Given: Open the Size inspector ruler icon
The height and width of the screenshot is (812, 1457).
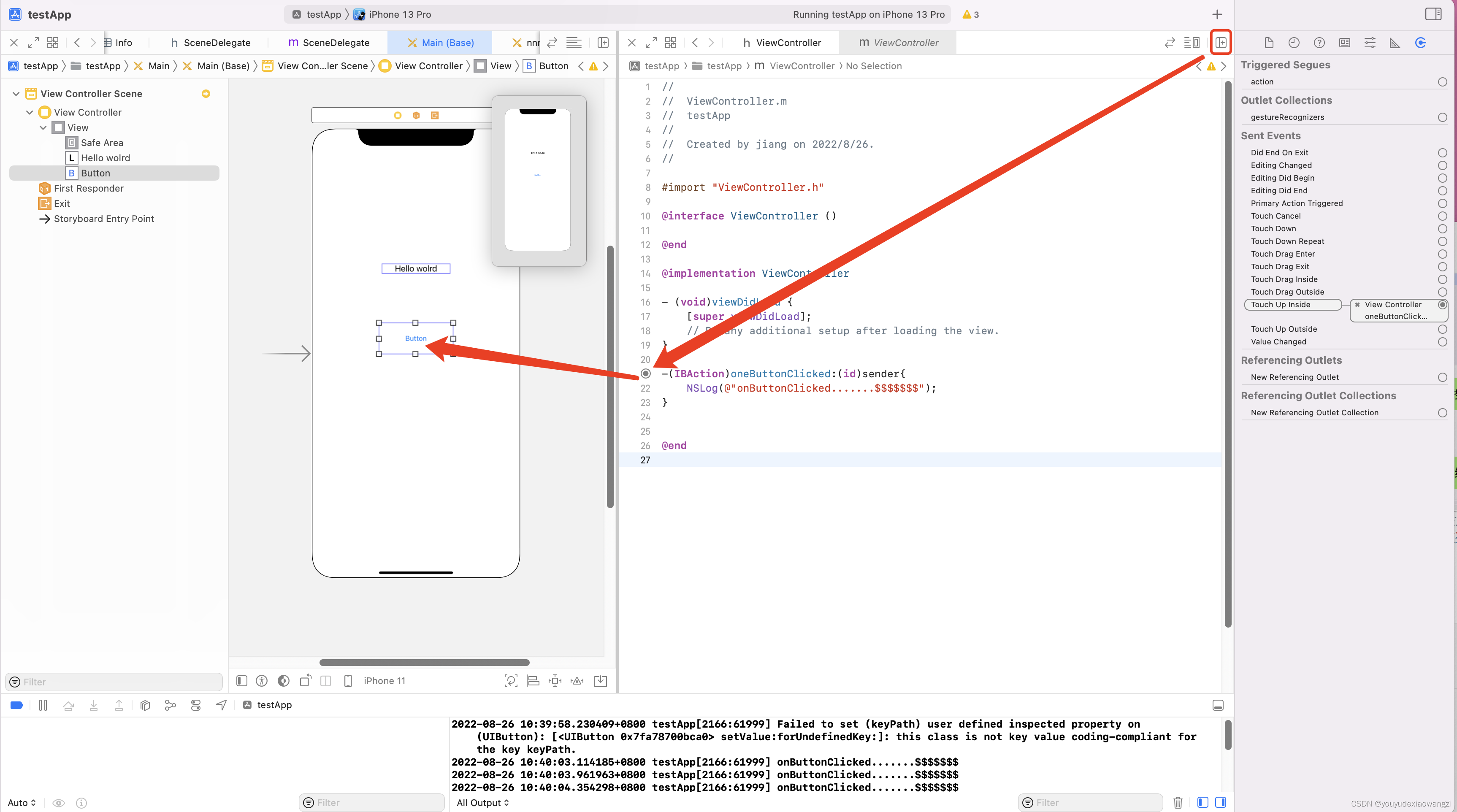Looking at the screenshot, I should point(1394,43).
